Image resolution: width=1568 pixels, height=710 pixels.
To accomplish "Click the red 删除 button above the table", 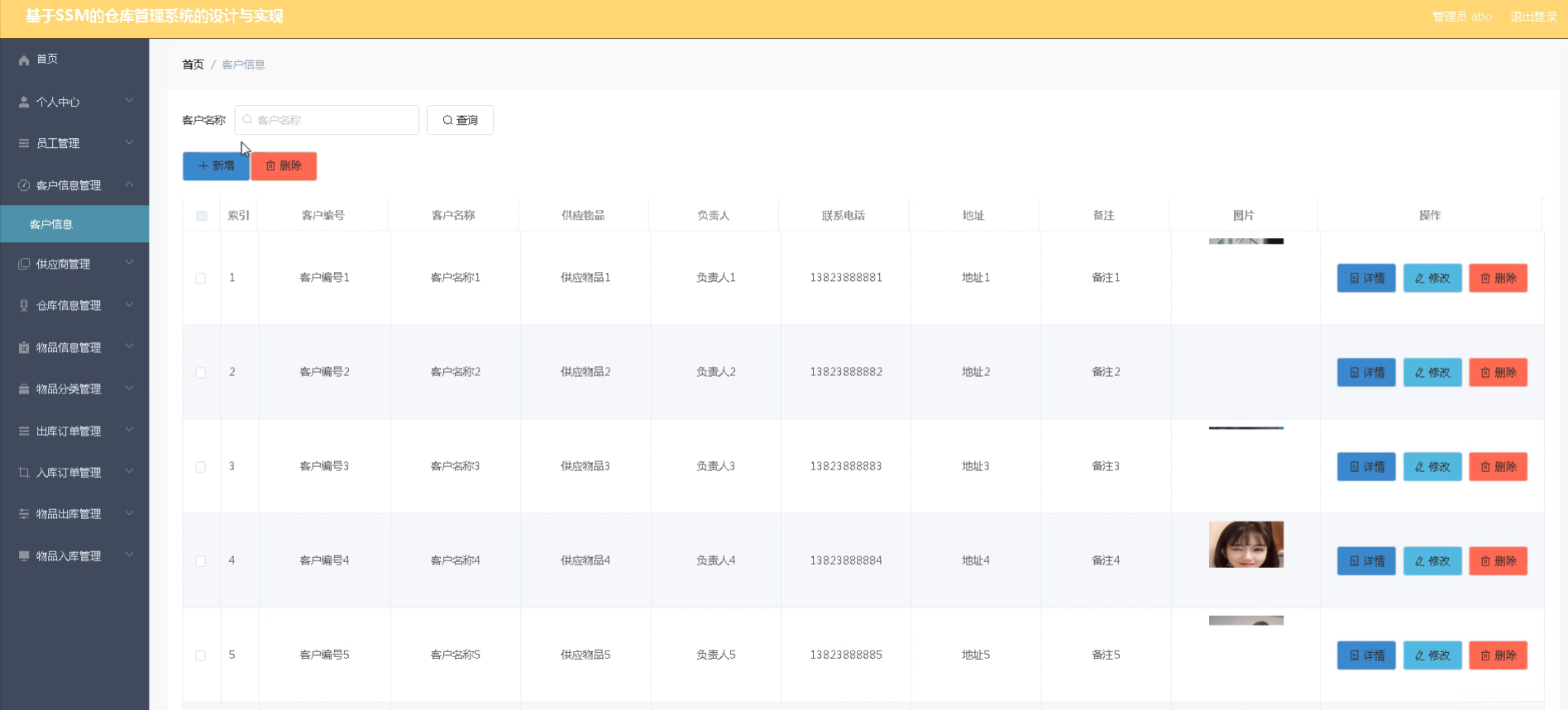I will point(284,166).
